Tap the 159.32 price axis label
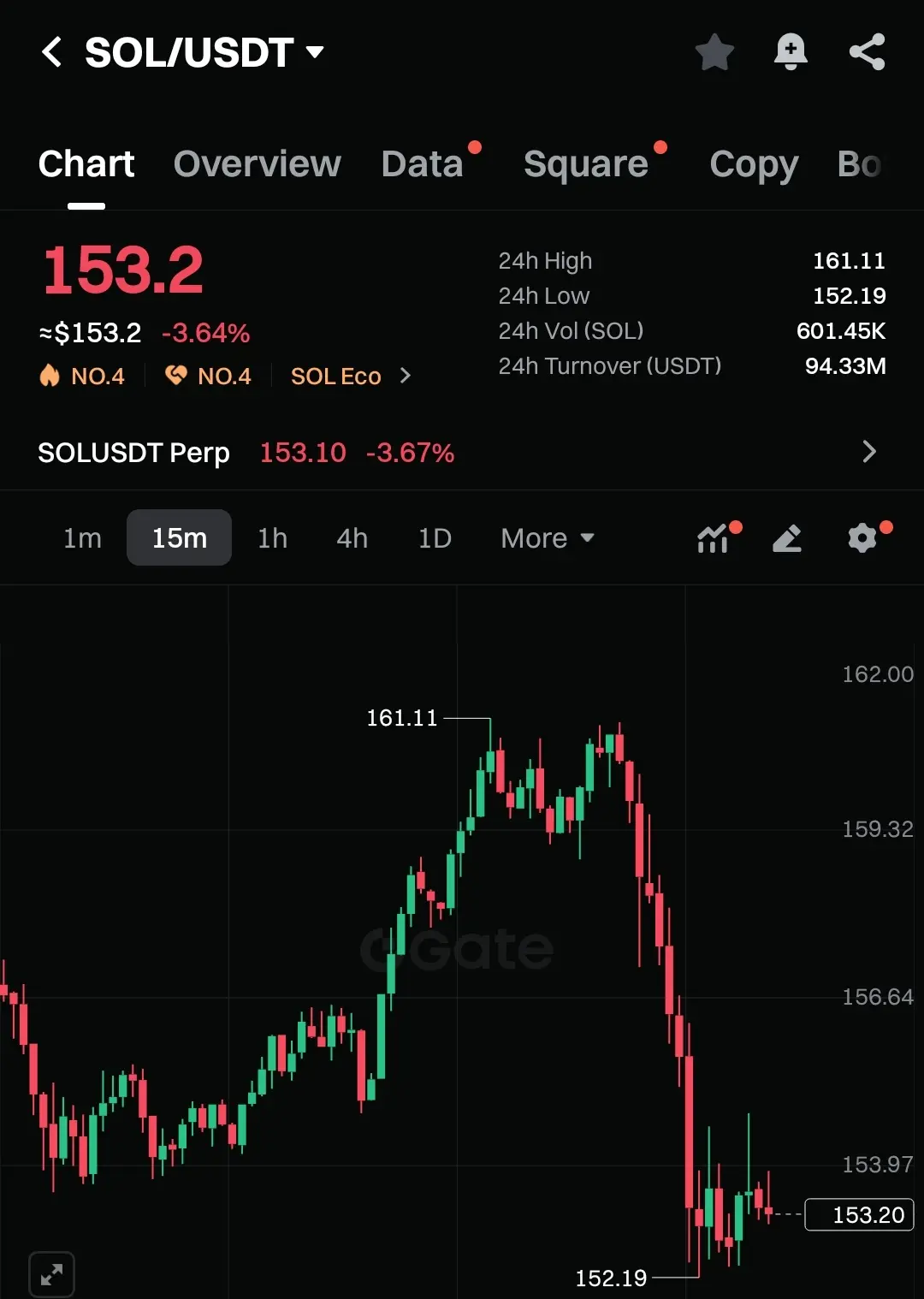924x1299 pixels. [878, 829]
